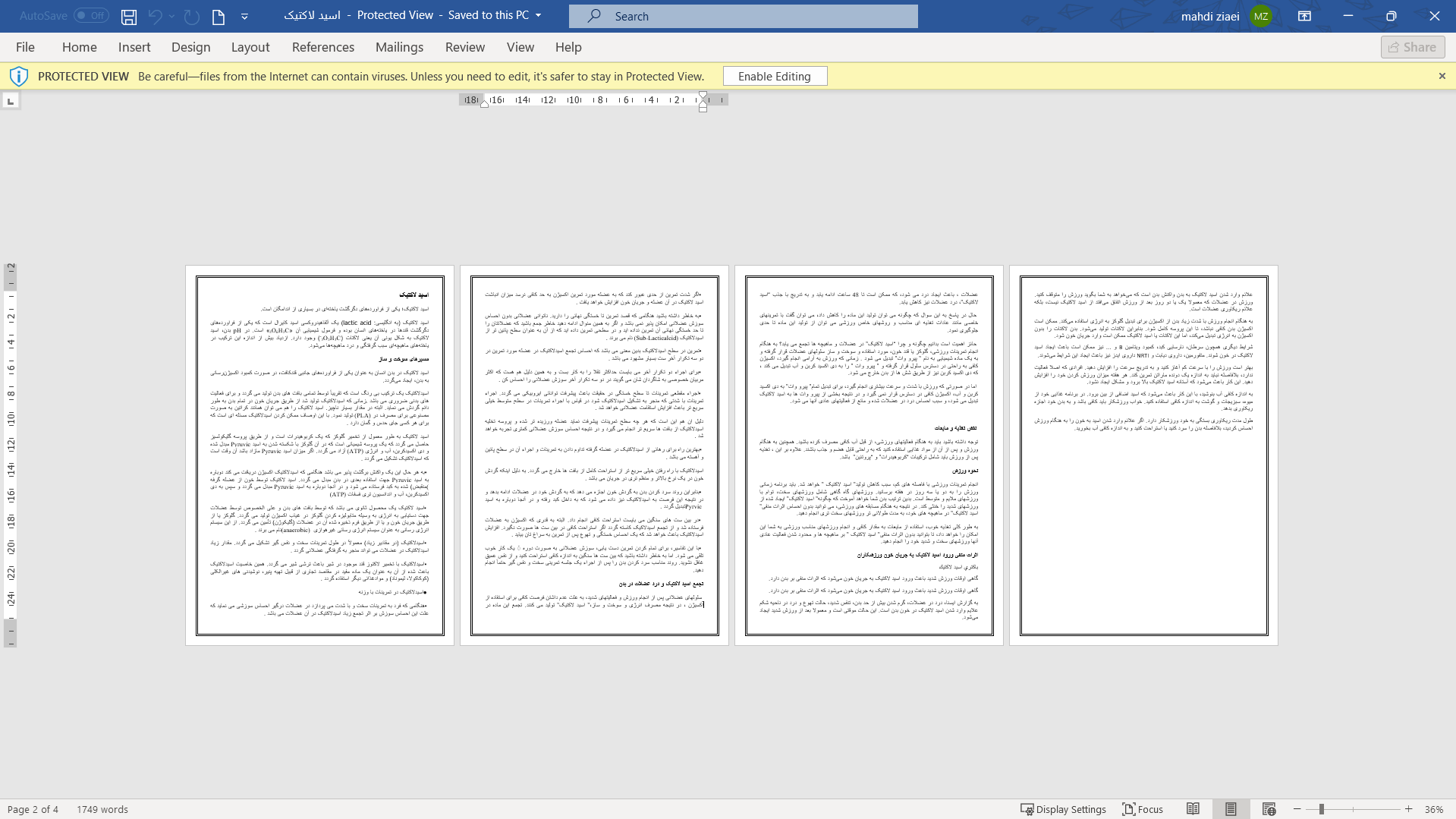The image size is (1456, 819).
Task: Expand the document title save location dropdown
Action: point(539,15)
